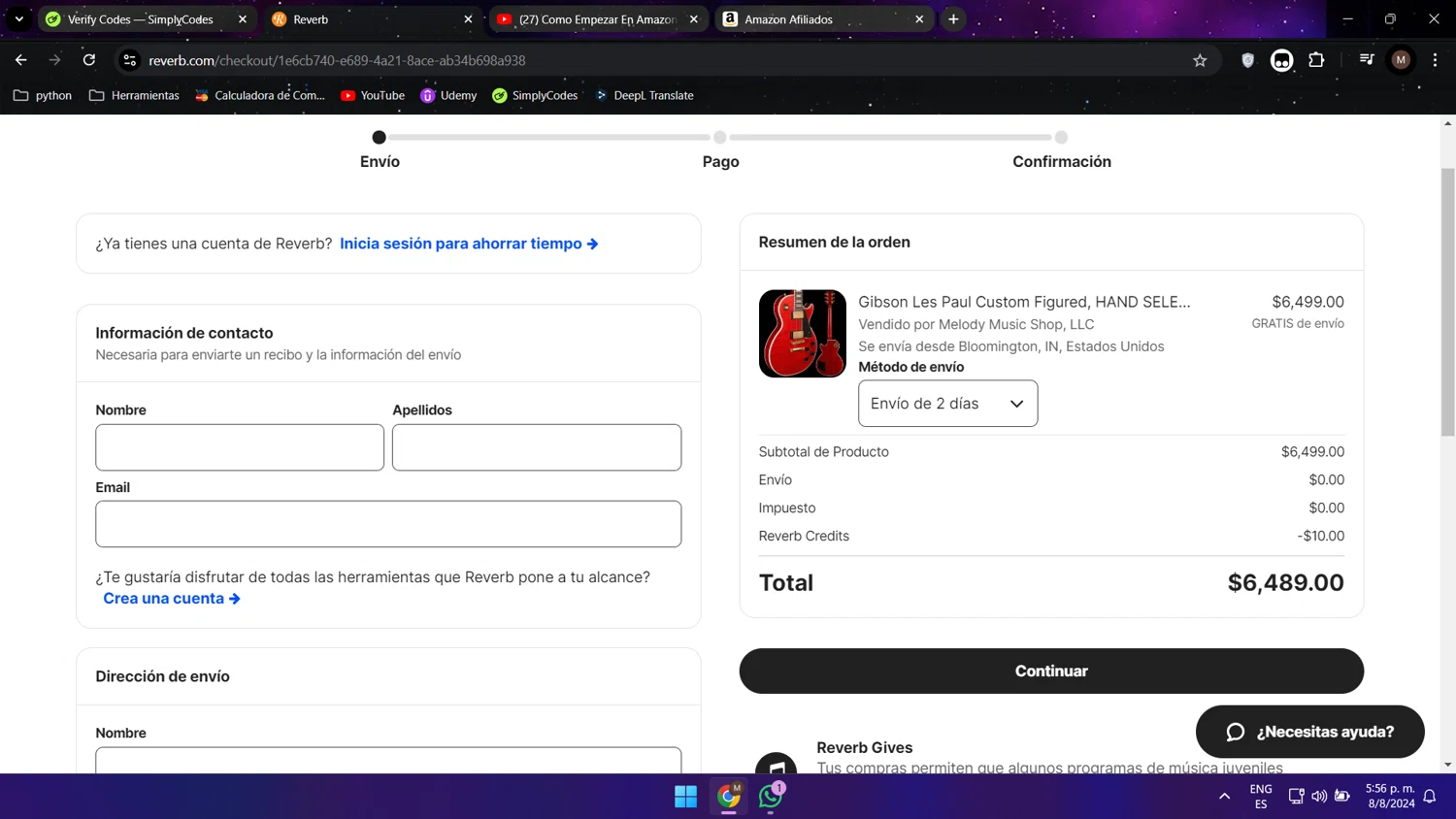This screenshot has width=1456, height=819.
Task: Close the Reverb tab
Action: point(468,19)
